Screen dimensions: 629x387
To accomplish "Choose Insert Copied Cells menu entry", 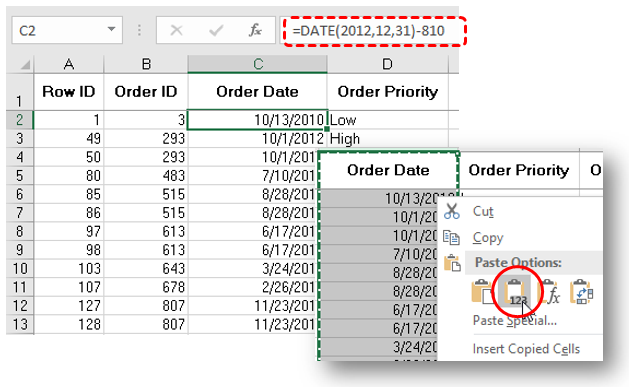I will point(526,349).
